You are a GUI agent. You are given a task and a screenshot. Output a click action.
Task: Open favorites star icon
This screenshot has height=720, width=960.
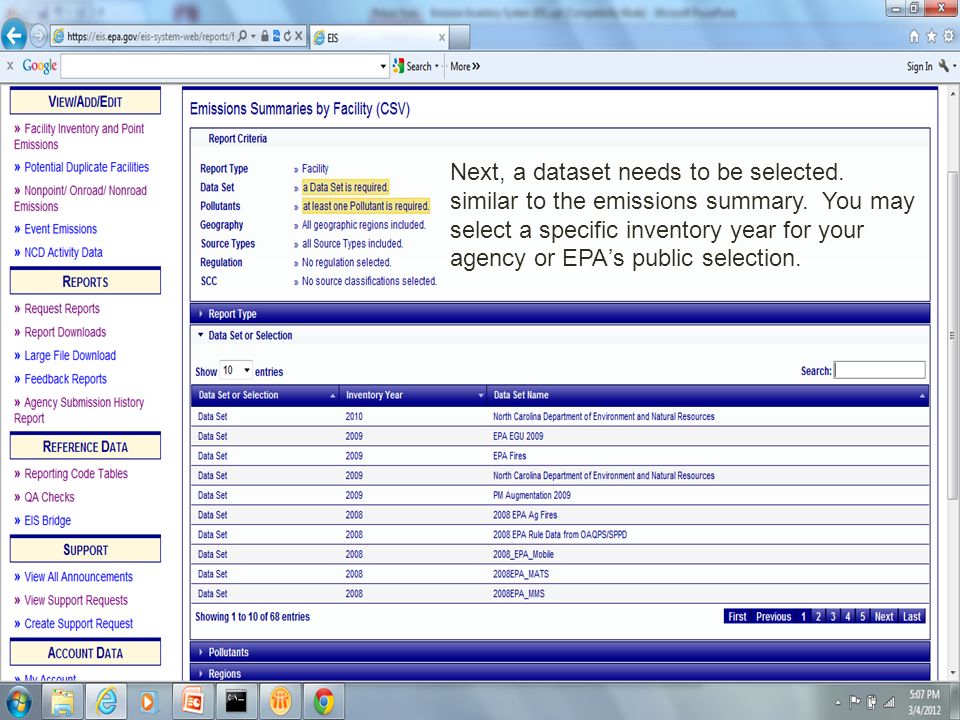[x=931, y=37]
